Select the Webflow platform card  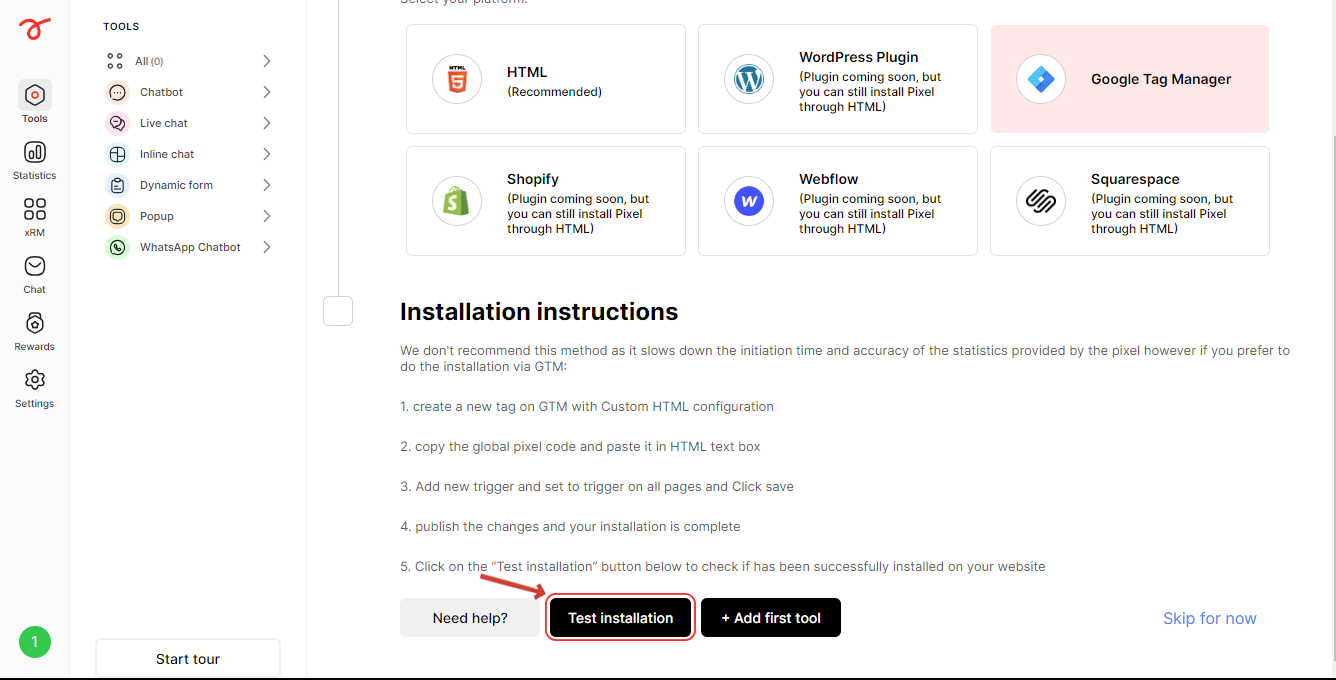click(x=838, y=201)
